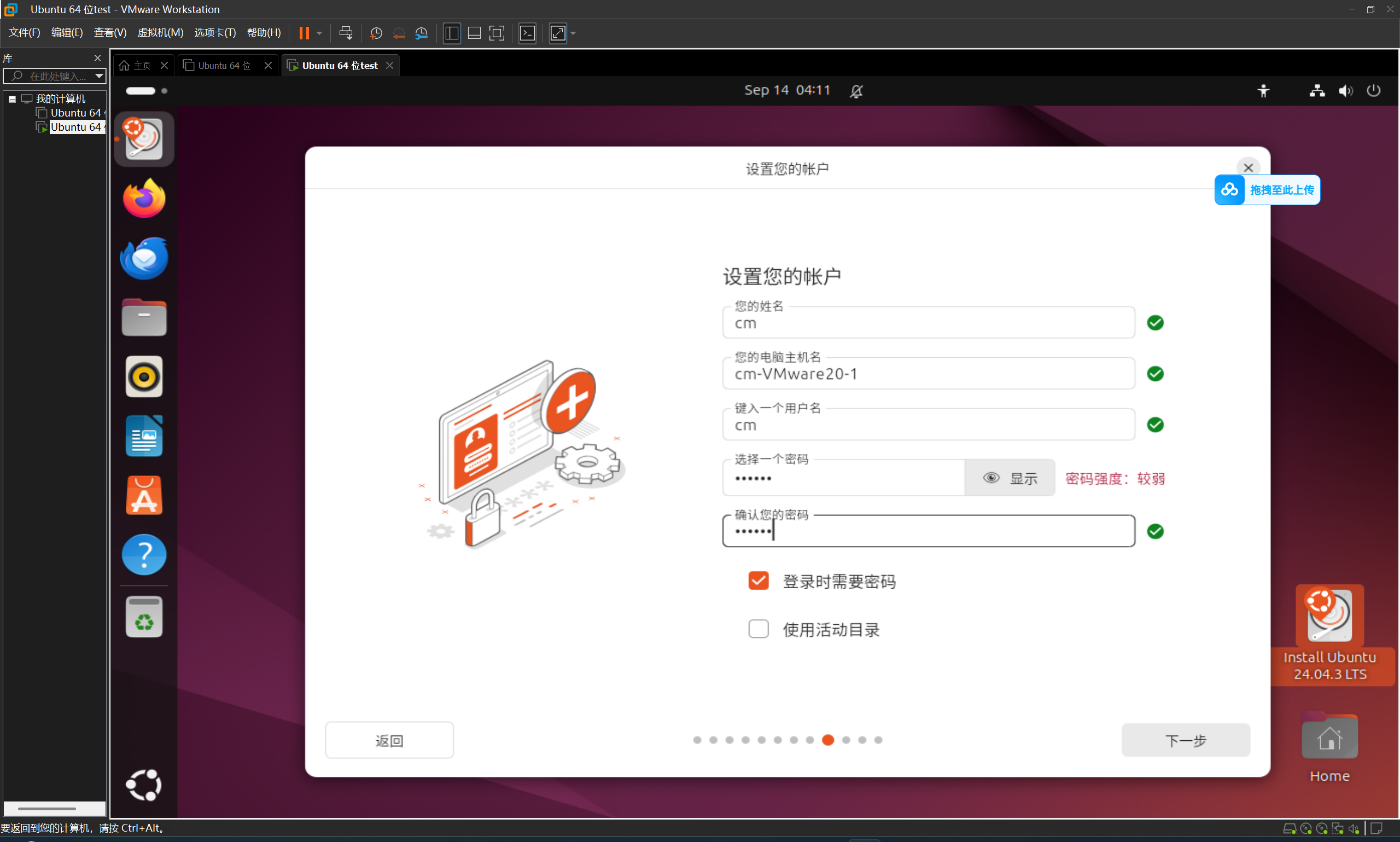
Task: Launch Thunderbird mail from the dock
Action: coord(144,258)
